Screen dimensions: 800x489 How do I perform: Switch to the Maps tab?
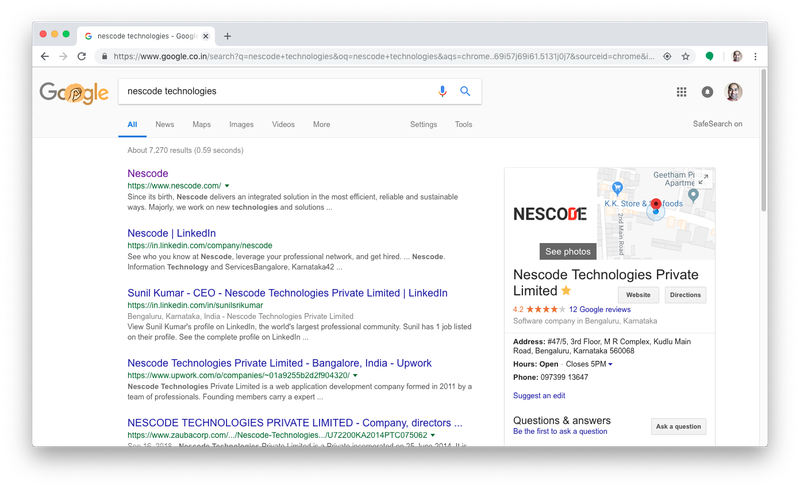pyautogui.click(x=202, y=124)
